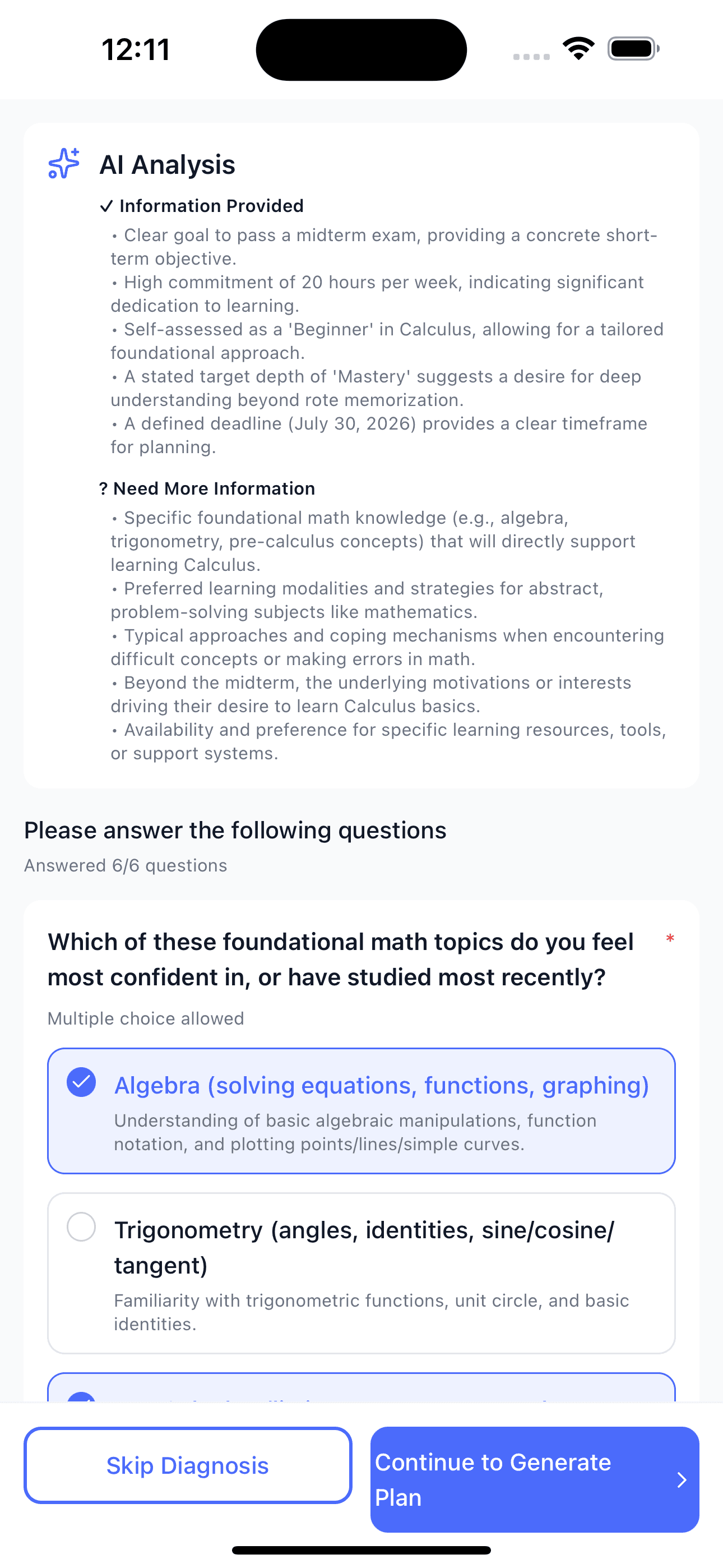
Task: Click the AI Analysis heading
Action: point(168,164)
